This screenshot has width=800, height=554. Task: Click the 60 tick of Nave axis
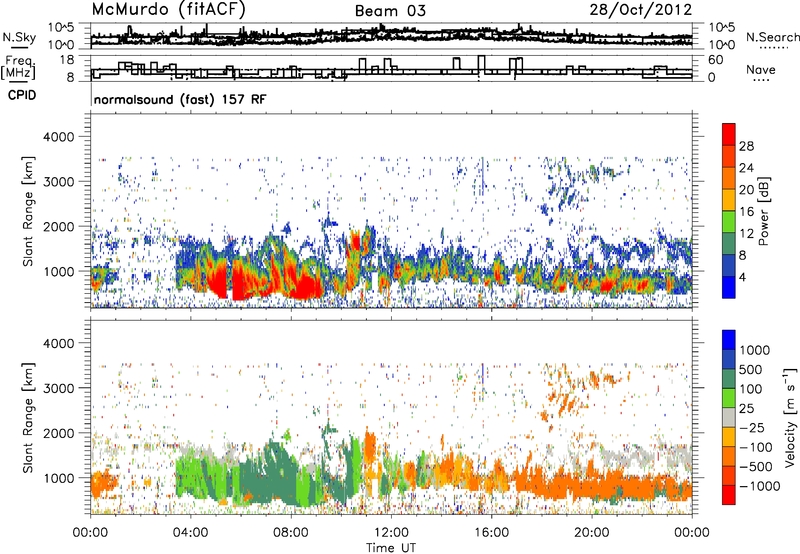click(715, 60)
